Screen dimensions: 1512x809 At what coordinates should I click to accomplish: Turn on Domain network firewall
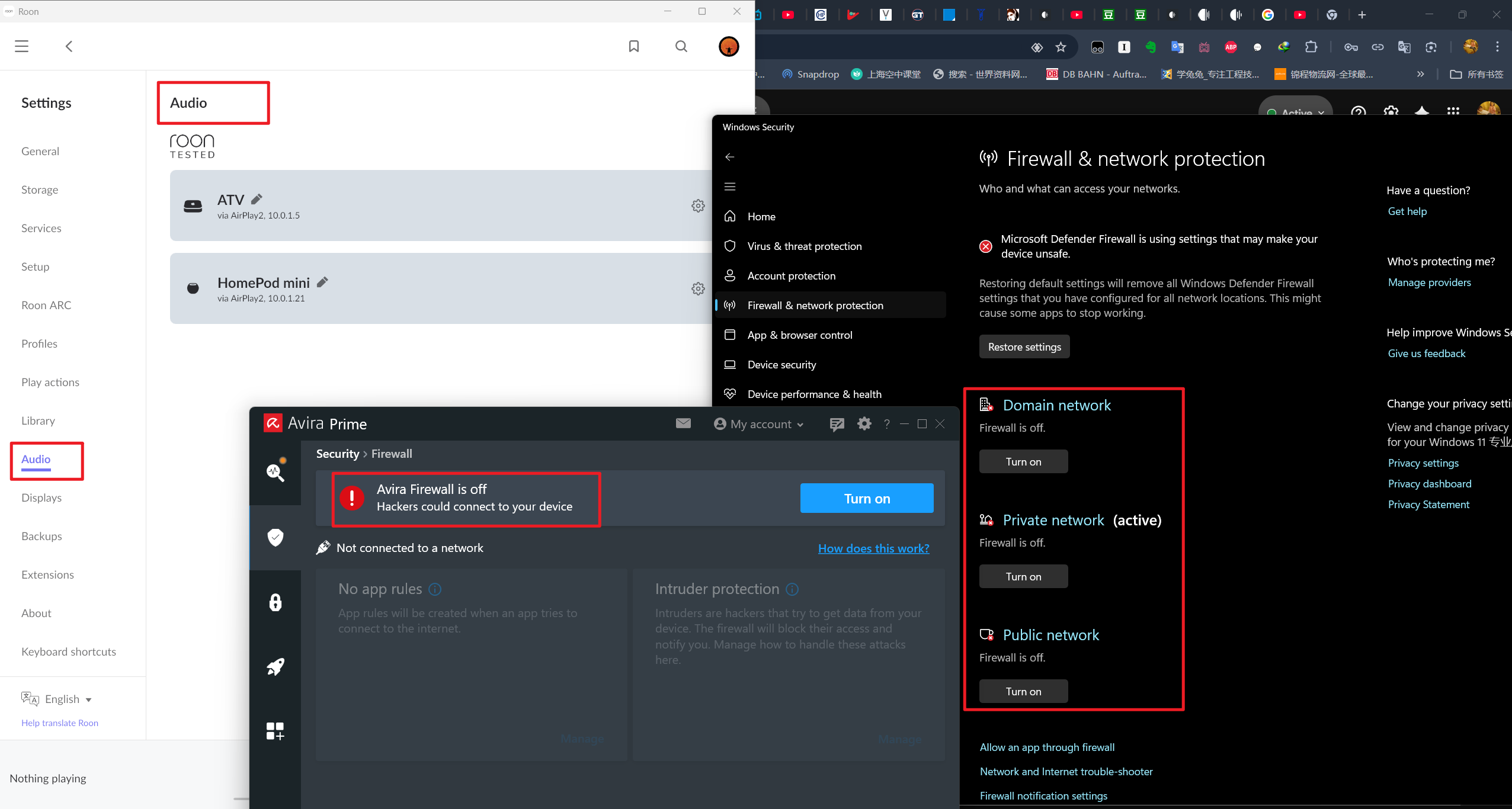coord(1023,462)
